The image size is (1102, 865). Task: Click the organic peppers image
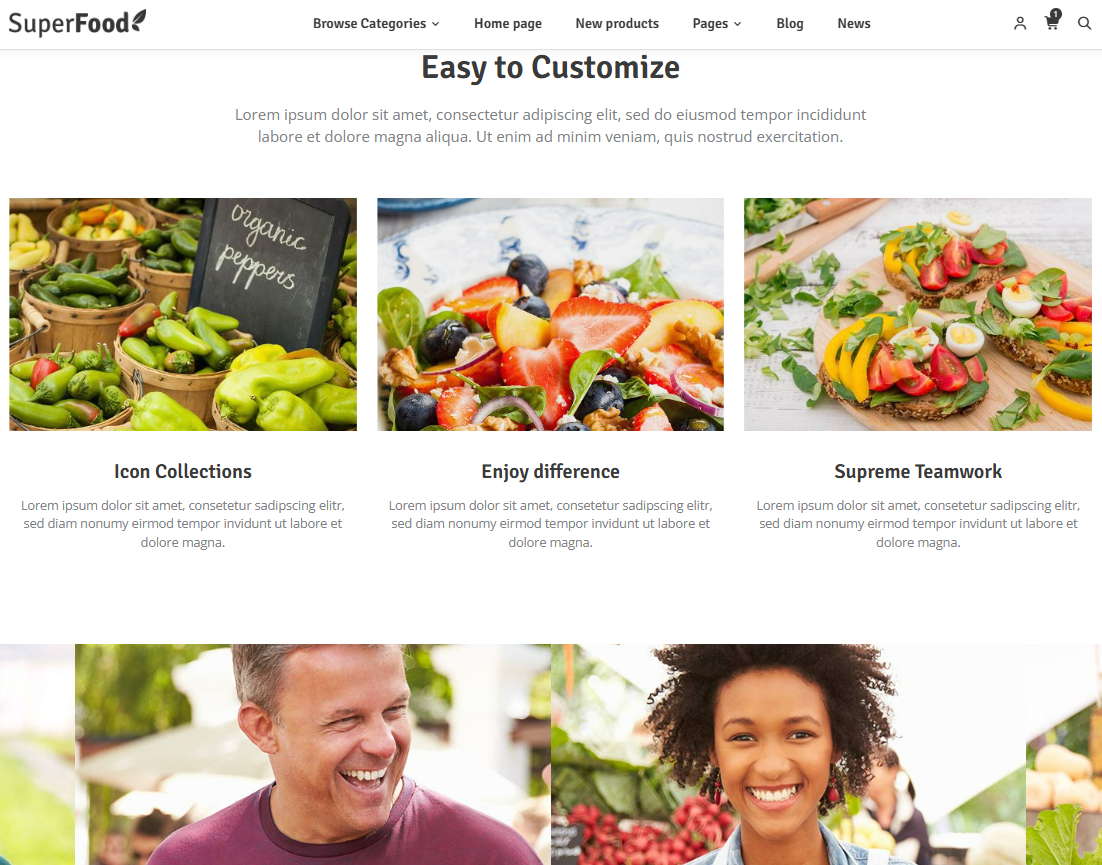pos(183,314)
